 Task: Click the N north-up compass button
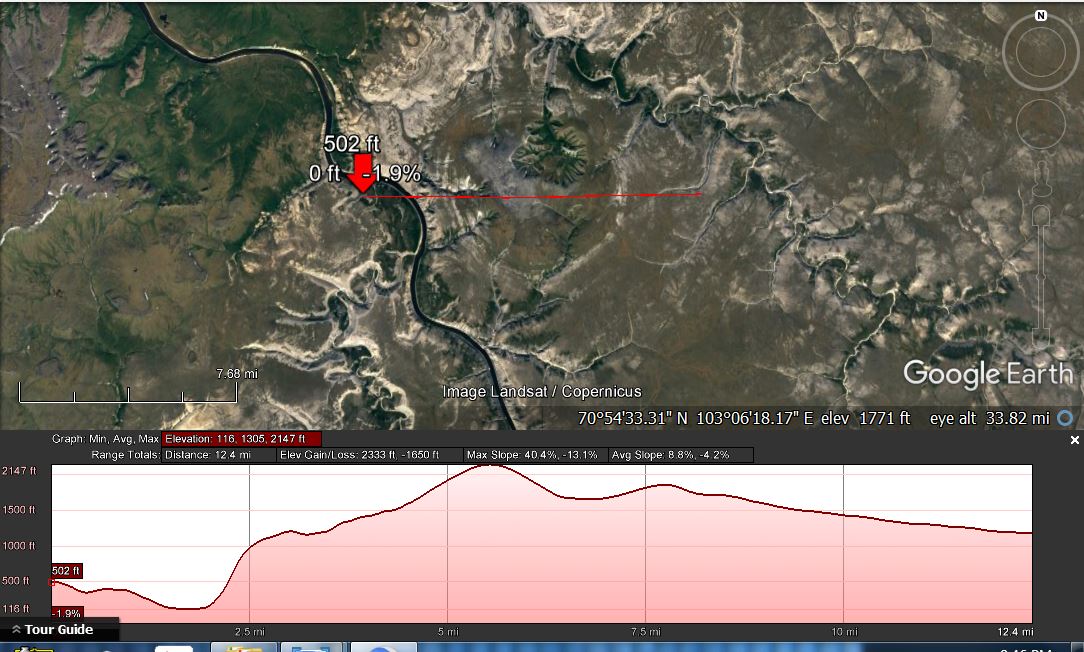click(x=1041, y=16)
